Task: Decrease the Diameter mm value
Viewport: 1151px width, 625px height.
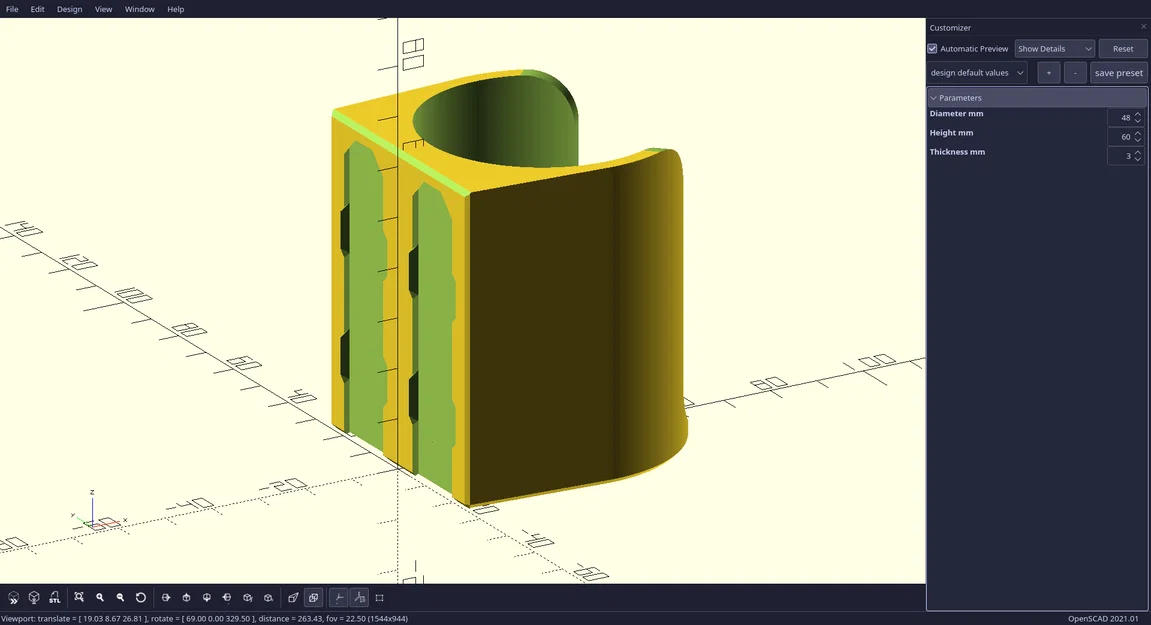Action: point(1138,121)
